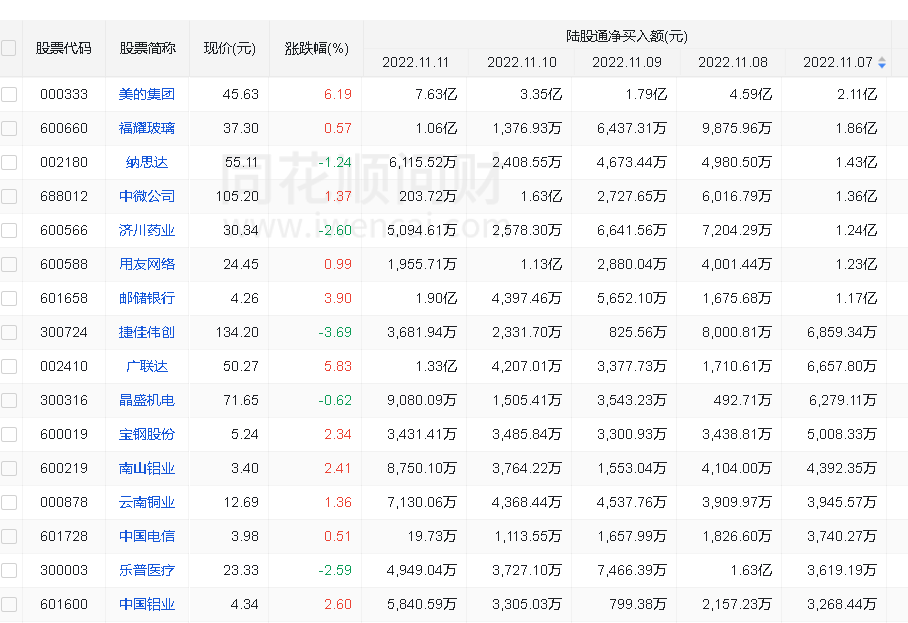
Task: Sort by 涨跌幅(%) column header
Action: coord(316,48)
